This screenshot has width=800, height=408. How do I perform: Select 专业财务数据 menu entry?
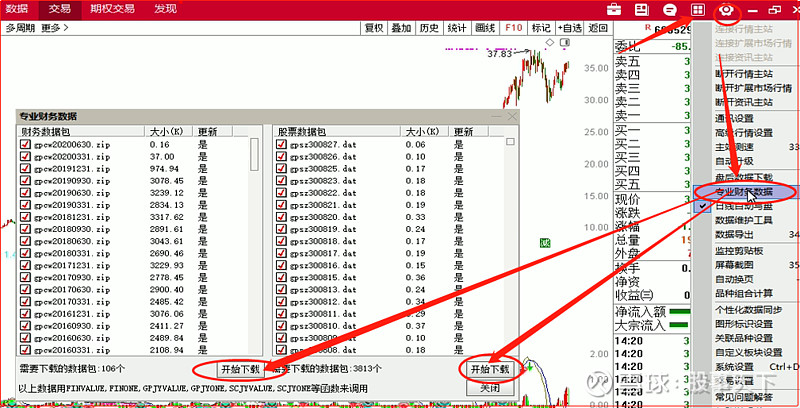744,192
